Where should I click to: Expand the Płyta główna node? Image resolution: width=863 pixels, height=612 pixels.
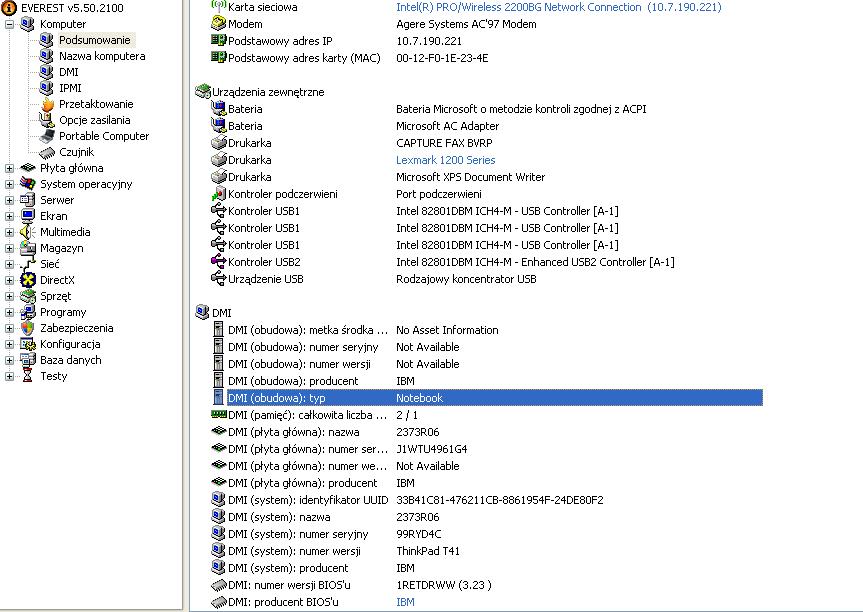[9, 168]
